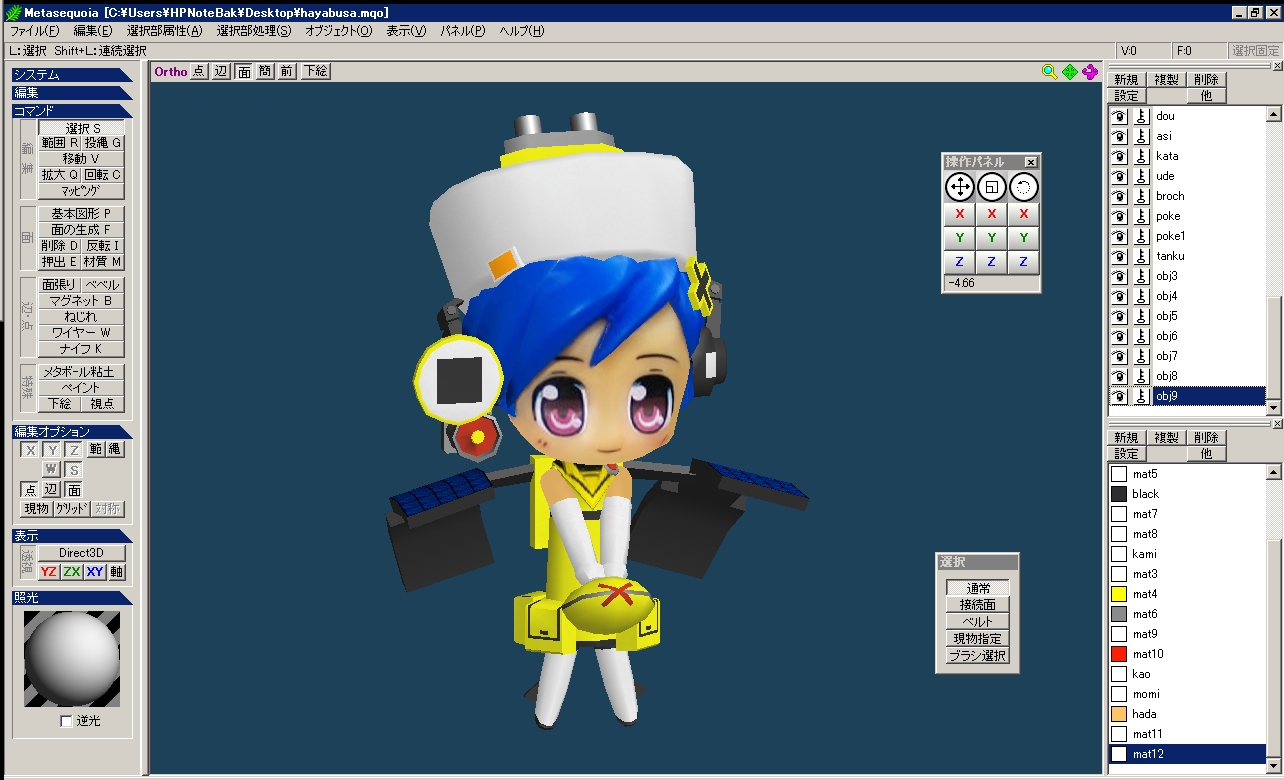
Task: Select the rotate handle in 操作パネル
Action: [1023, 187]
